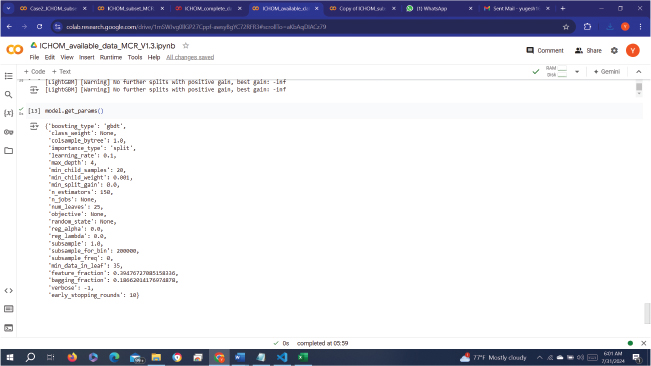Image resolution: width=651 pixels, height=366 pixels.
Task: Collapse the Colab header chevron
Action: pyautogui.click(x=639, y=72)
